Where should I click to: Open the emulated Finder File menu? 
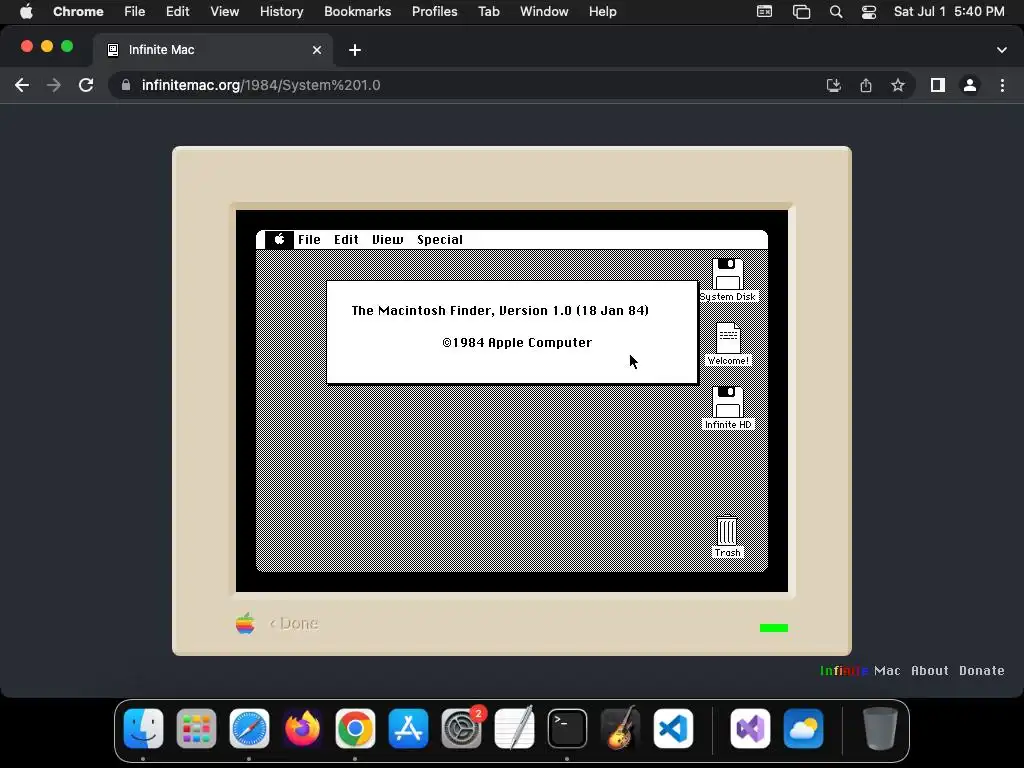click(x=310, y=240)
